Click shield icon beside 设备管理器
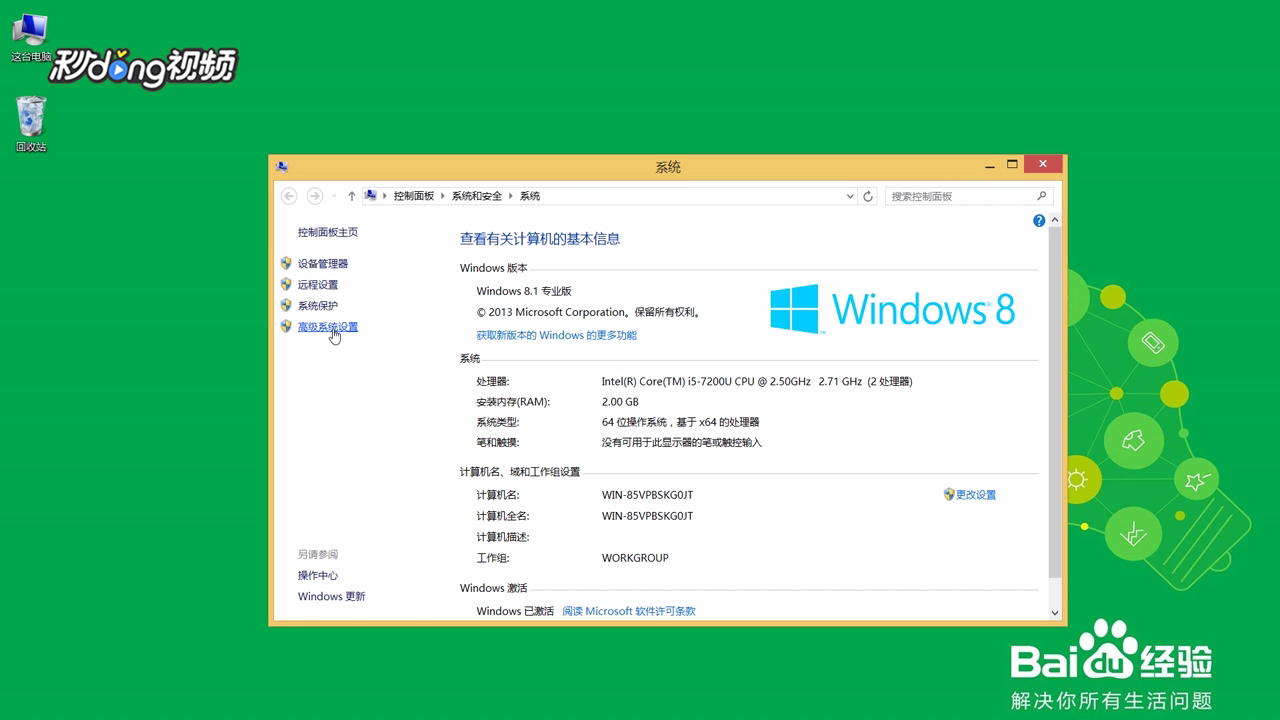 286,263
